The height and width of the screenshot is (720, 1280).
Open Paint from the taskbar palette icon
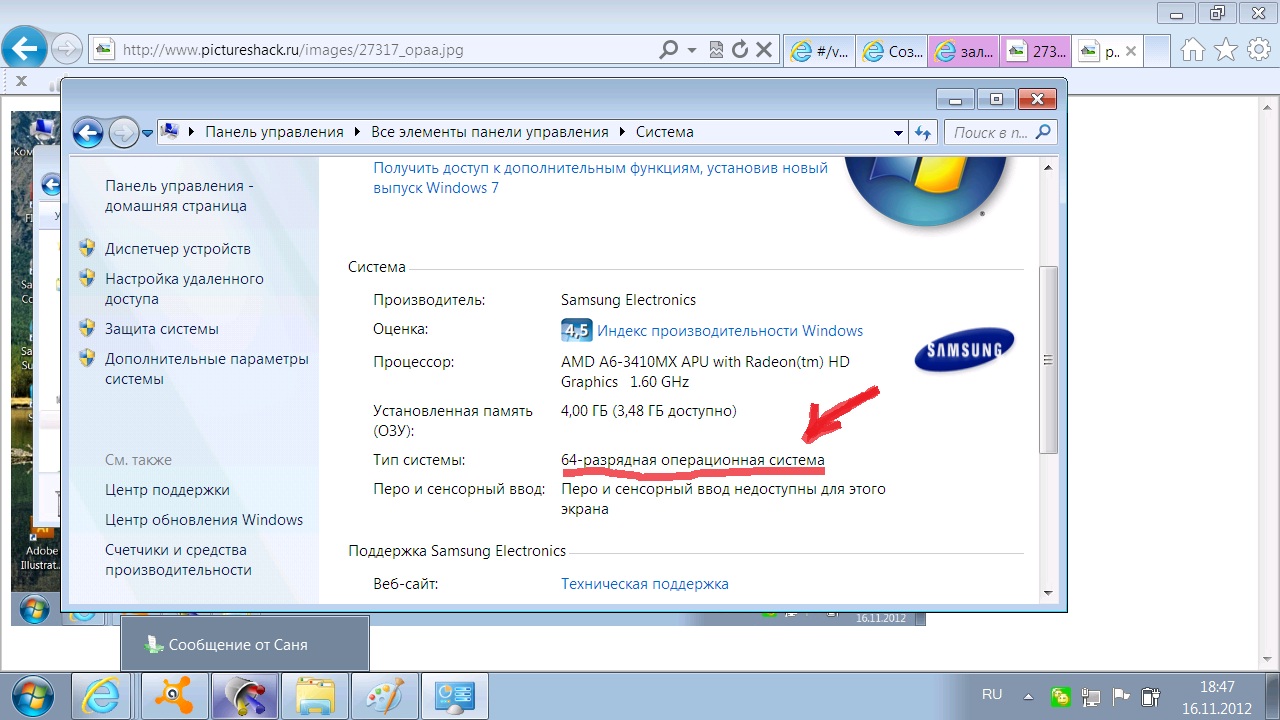385,695
